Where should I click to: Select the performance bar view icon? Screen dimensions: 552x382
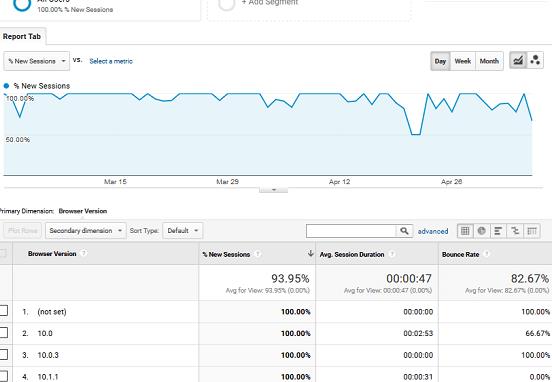pyautogui.click(x=498, y=231)
